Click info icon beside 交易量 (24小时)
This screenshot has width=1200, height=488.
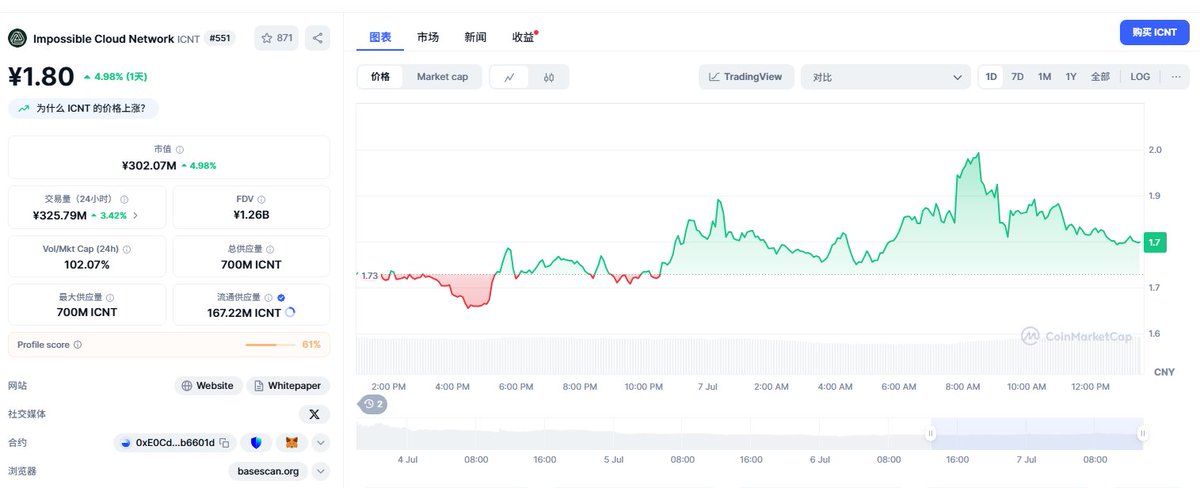(x=124, y=199)
